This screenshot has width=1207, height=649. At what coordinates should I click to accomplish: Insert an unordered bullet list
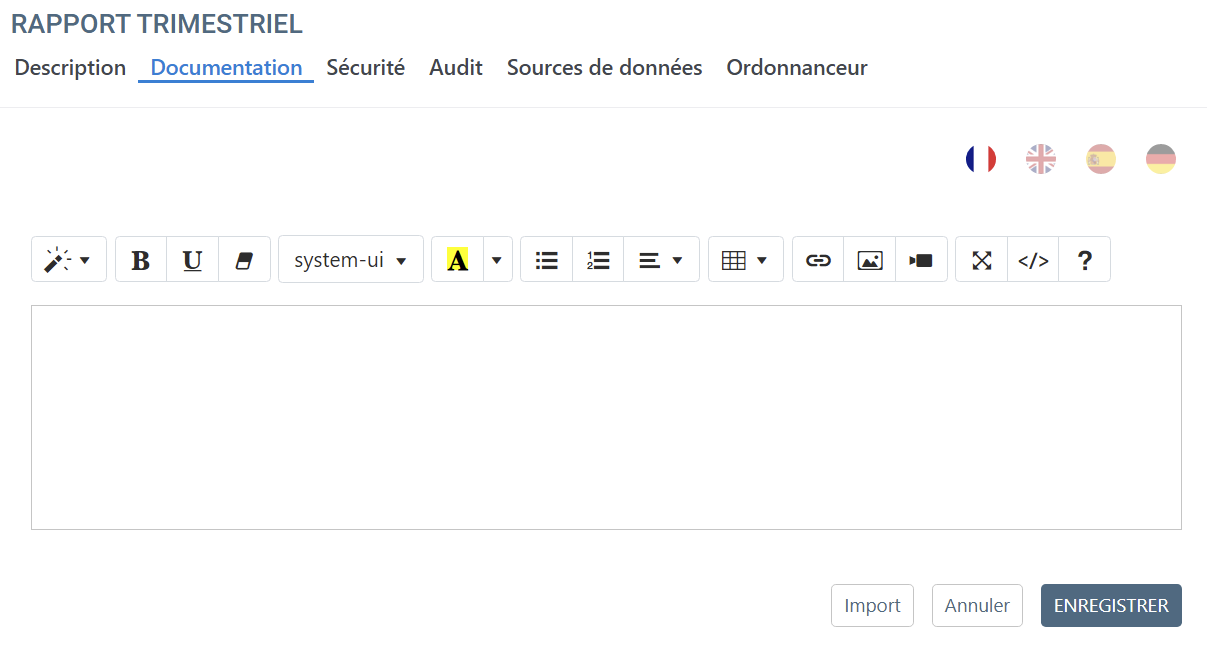click(547, 260)
